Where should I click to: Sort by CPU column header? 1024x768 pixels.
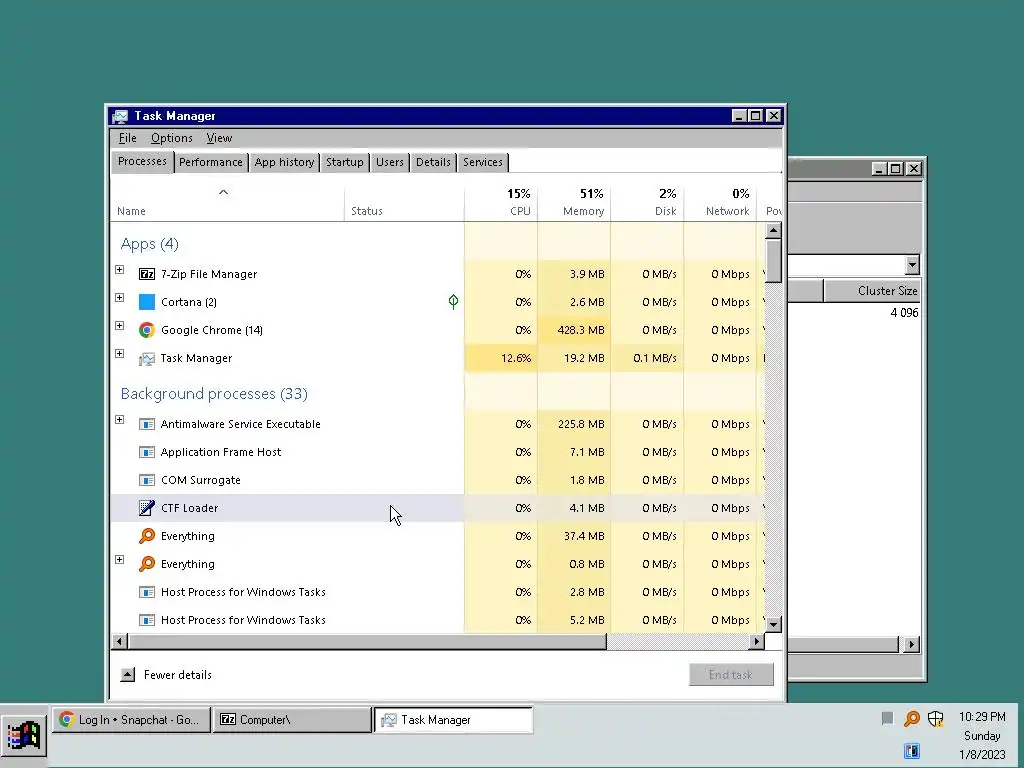pos(501,202)
